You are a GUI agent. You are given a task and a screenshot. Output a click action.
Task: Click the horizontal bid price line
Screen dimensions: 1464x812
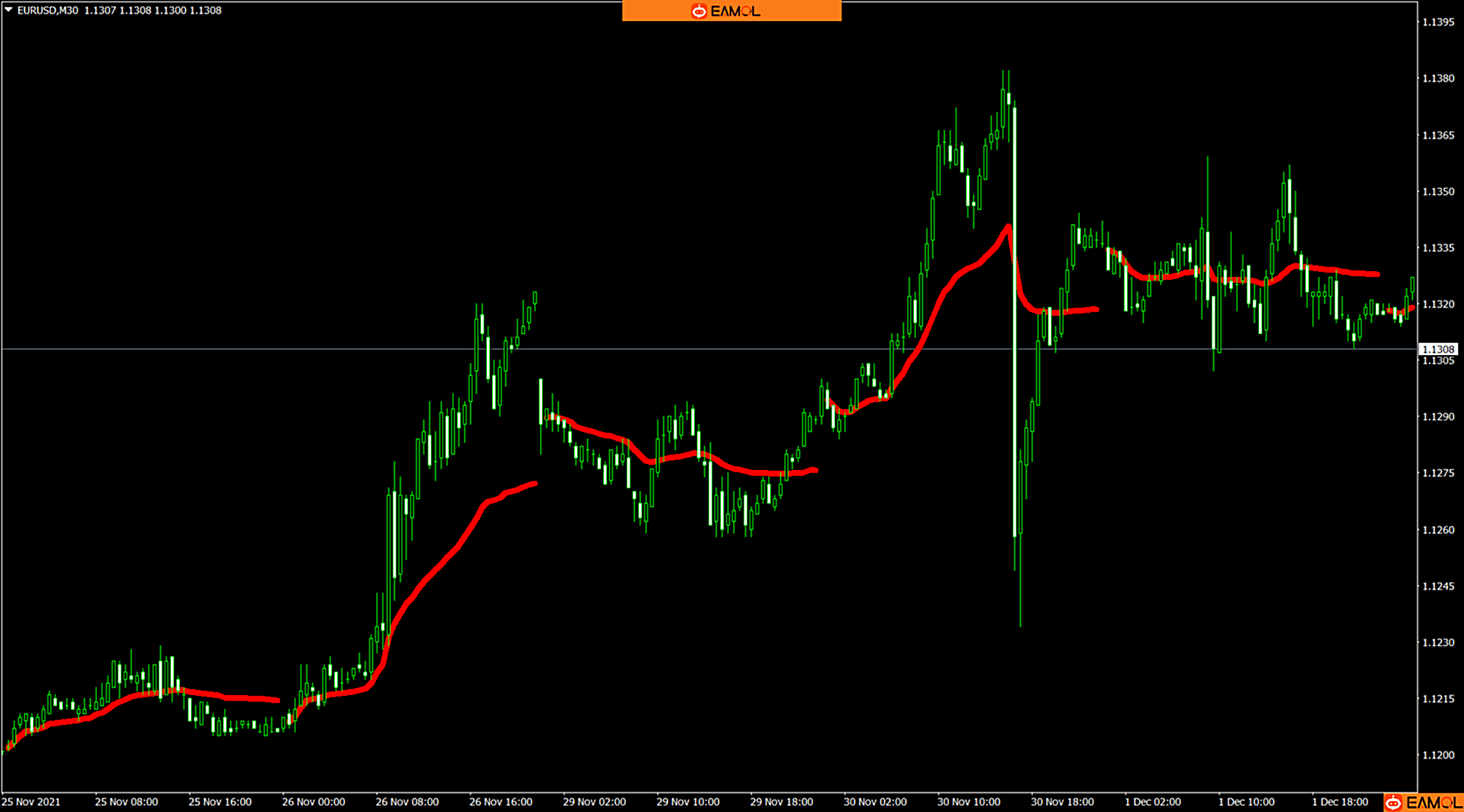(709, 349)
